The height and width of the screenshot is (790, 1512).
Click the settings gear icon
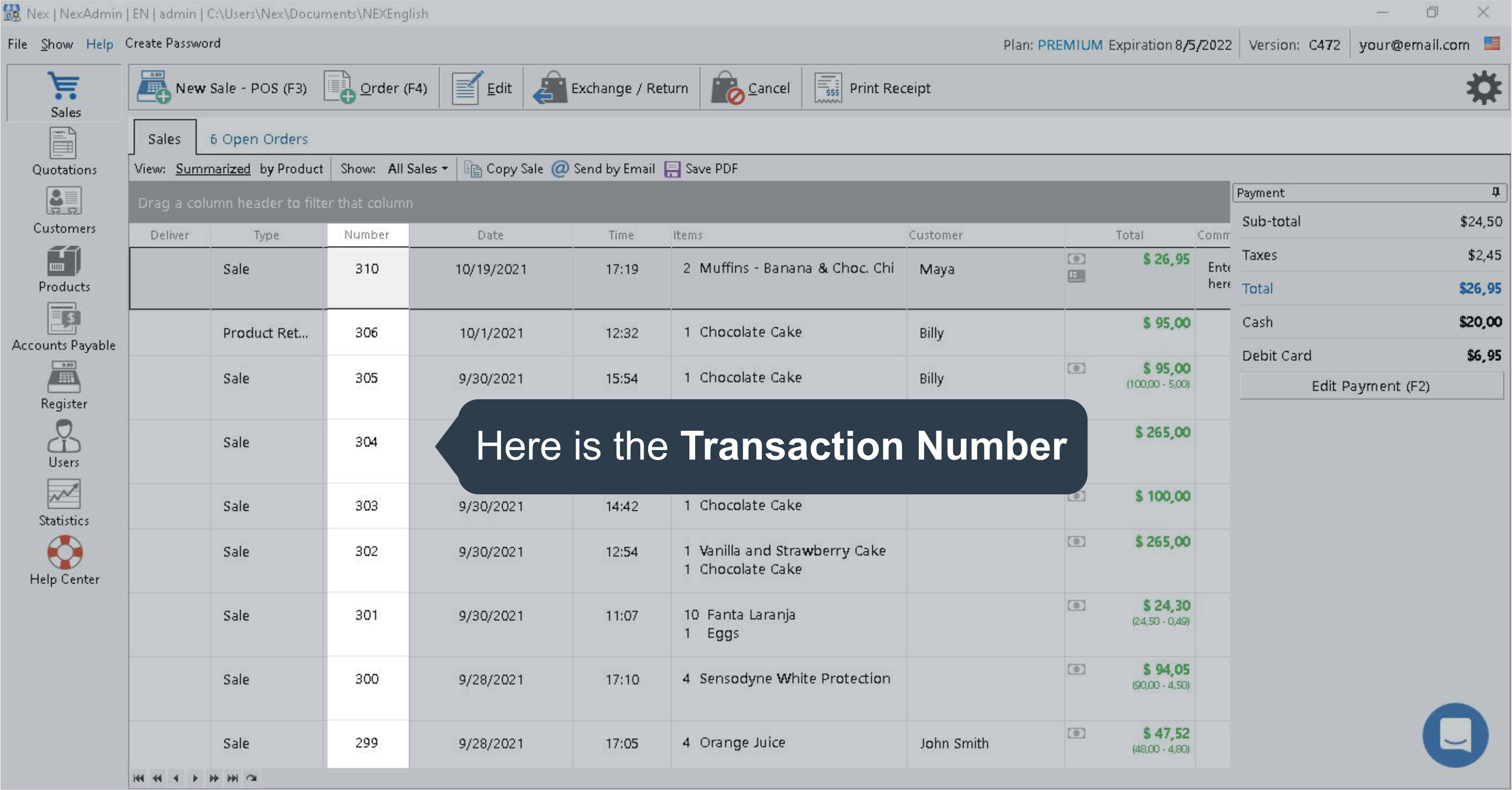1483,88
